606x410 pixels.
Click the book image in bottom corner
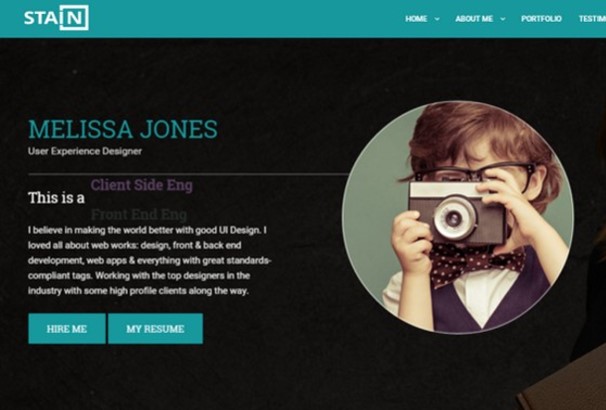coord(562,381)
